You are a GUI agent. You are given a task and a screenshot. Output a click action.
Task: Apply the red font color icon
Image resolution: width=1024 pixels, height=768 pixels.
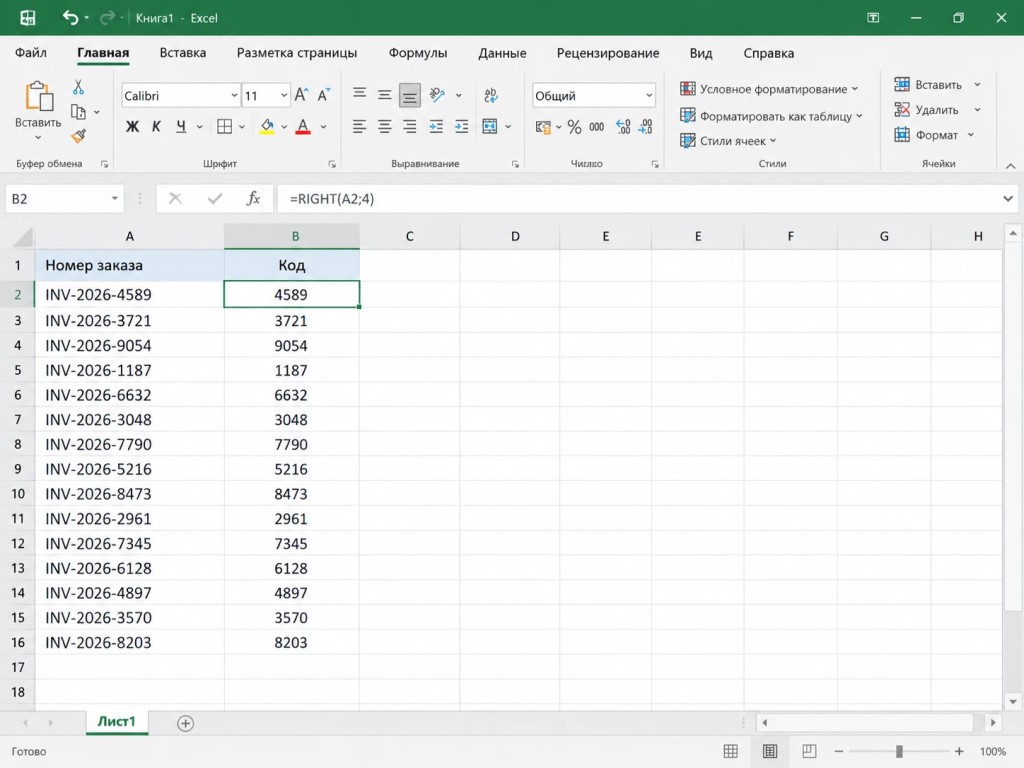[x=303, y=127]
